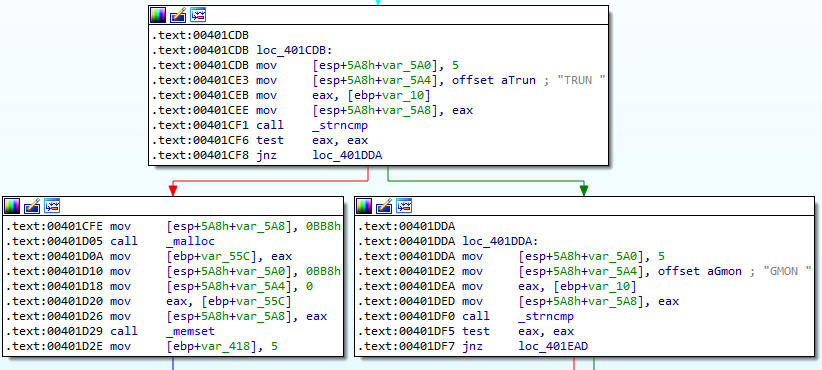Click var_55C at line 00401D20
Viewport: 822px width, 370px height.
pyautogui.click(x=261, y=301)
